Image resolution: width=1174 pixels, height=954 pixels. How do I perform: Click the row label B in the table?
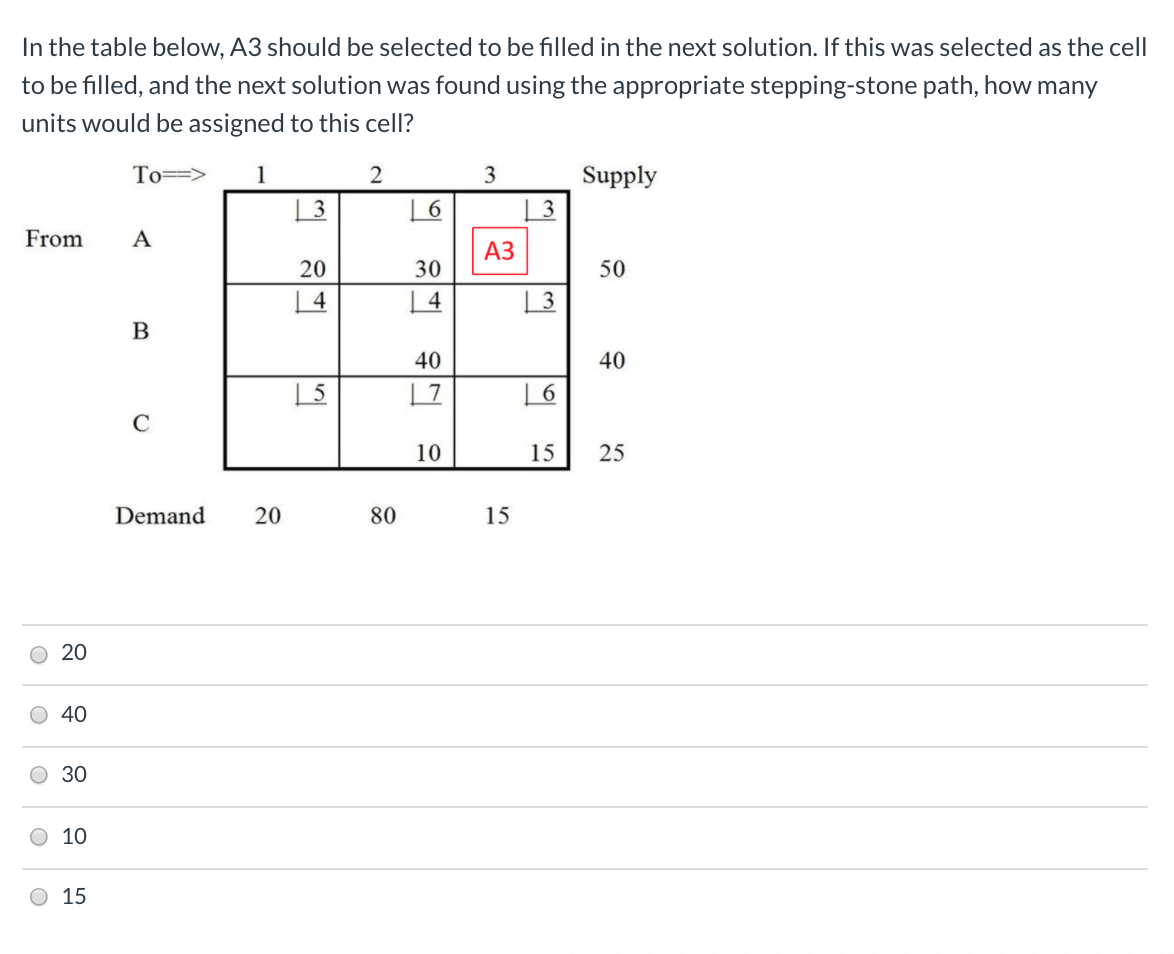[140, 332]
